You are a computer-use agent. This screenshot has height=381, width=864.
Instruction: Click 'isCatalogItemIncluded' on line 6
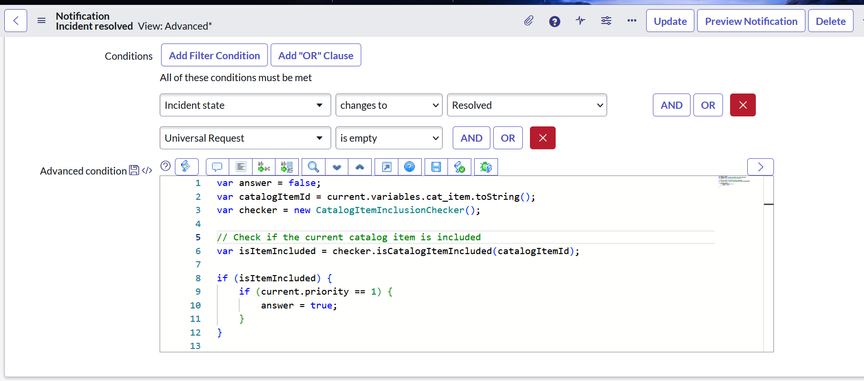pyautogui.click(x=434, y=251)
